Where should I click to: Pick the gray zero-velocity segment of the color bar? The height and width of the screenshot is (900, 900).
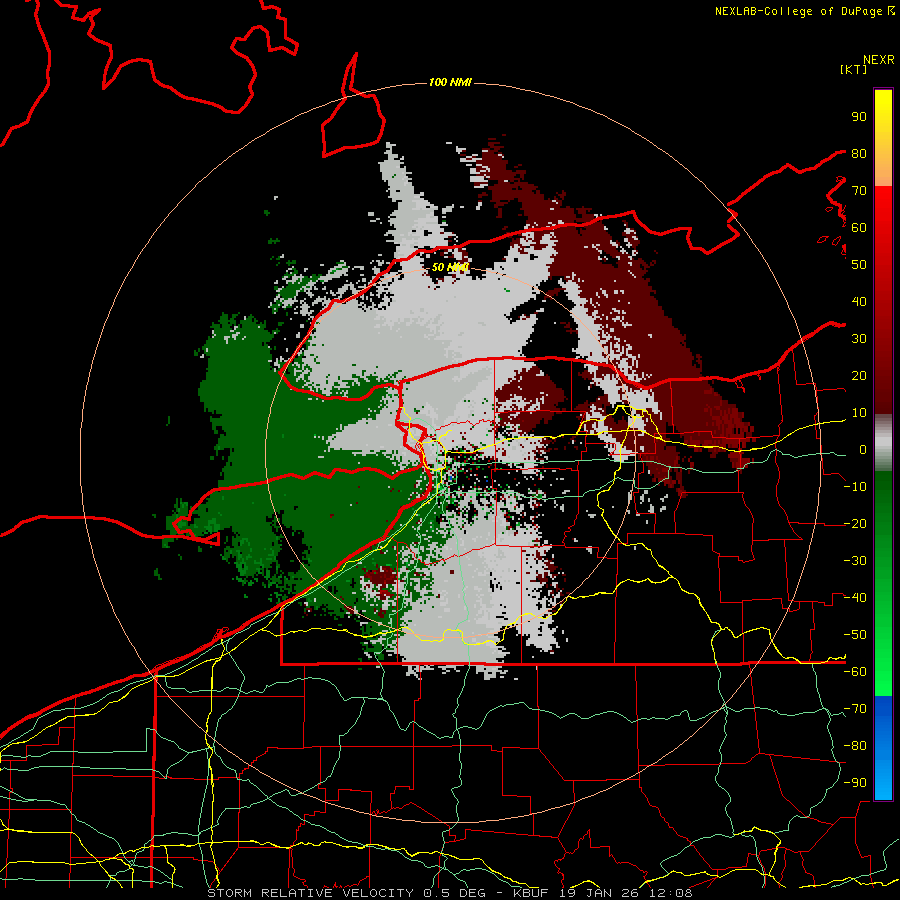[x=883, y=443]
